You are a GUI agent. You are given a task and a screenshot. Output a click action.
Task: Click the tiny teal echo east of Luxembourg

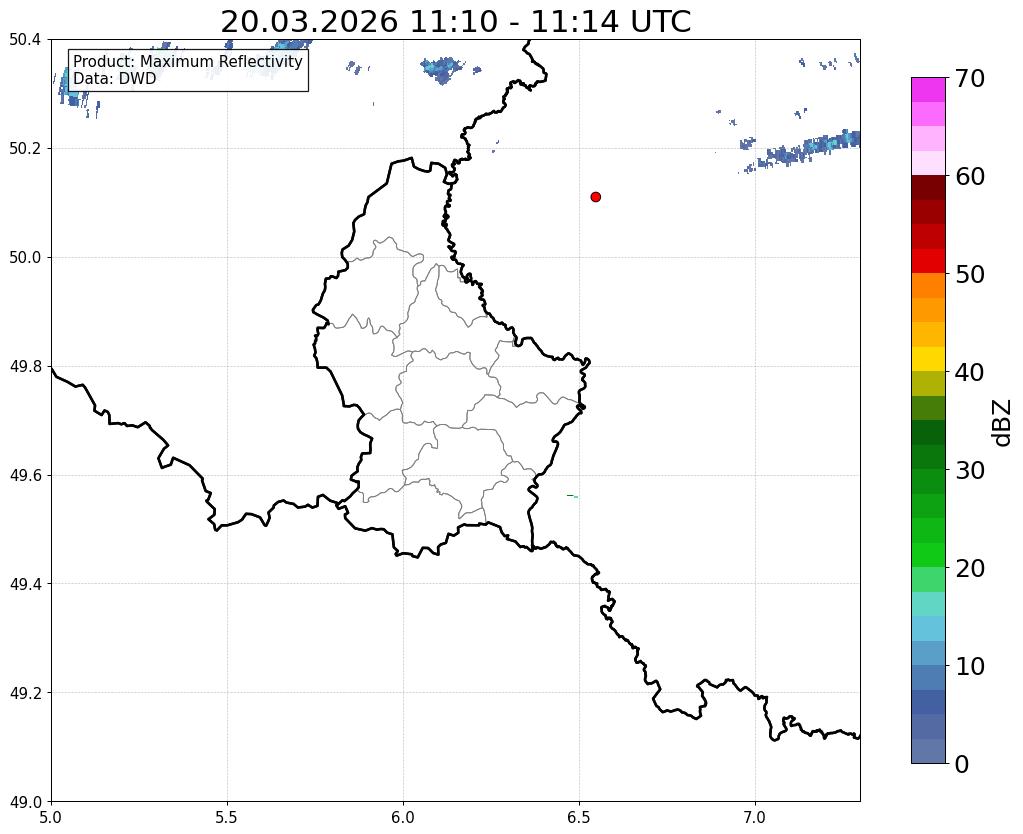572,497
